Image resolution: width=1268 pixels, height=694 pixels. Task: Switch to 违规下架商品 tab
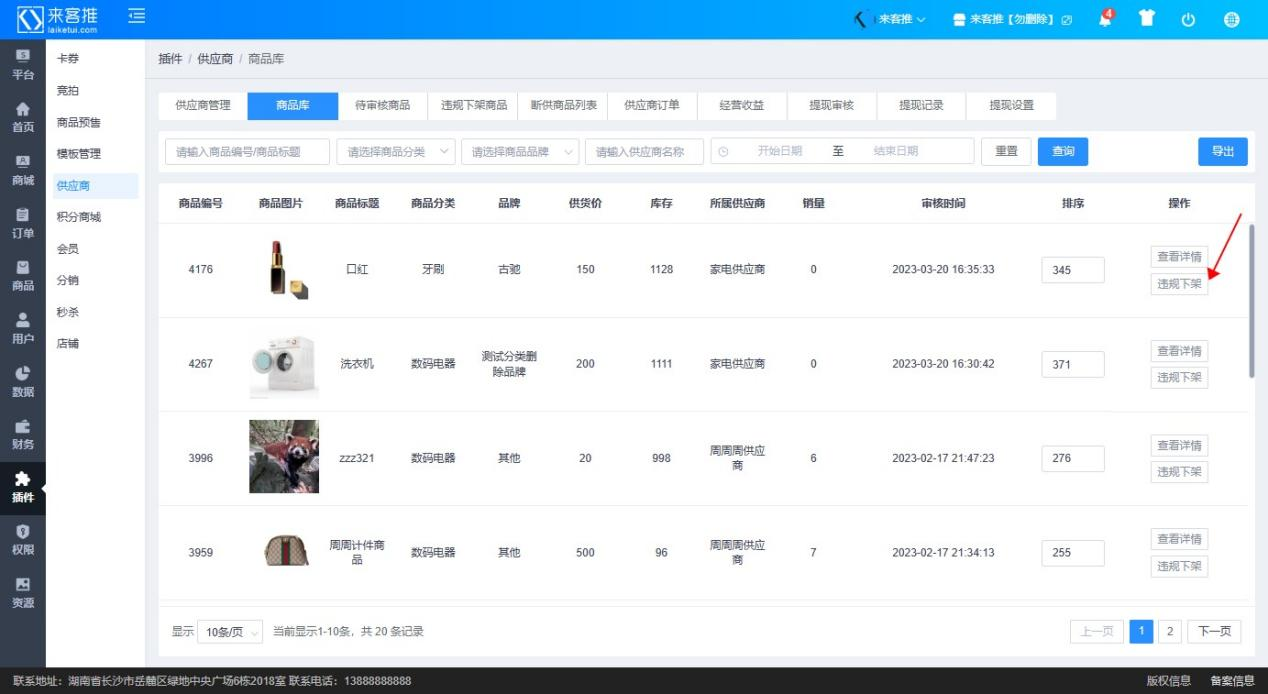click(474, 105)
